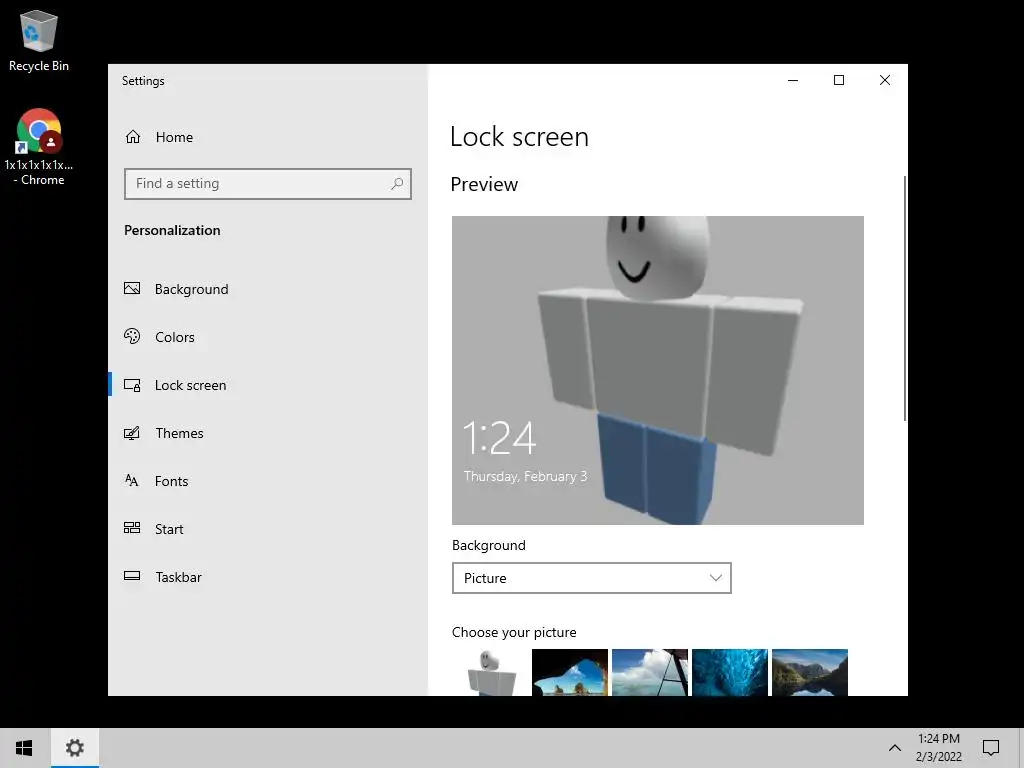Click the Background picture icon
Screen dimensions: 1024x768
(x=132, y=288)
